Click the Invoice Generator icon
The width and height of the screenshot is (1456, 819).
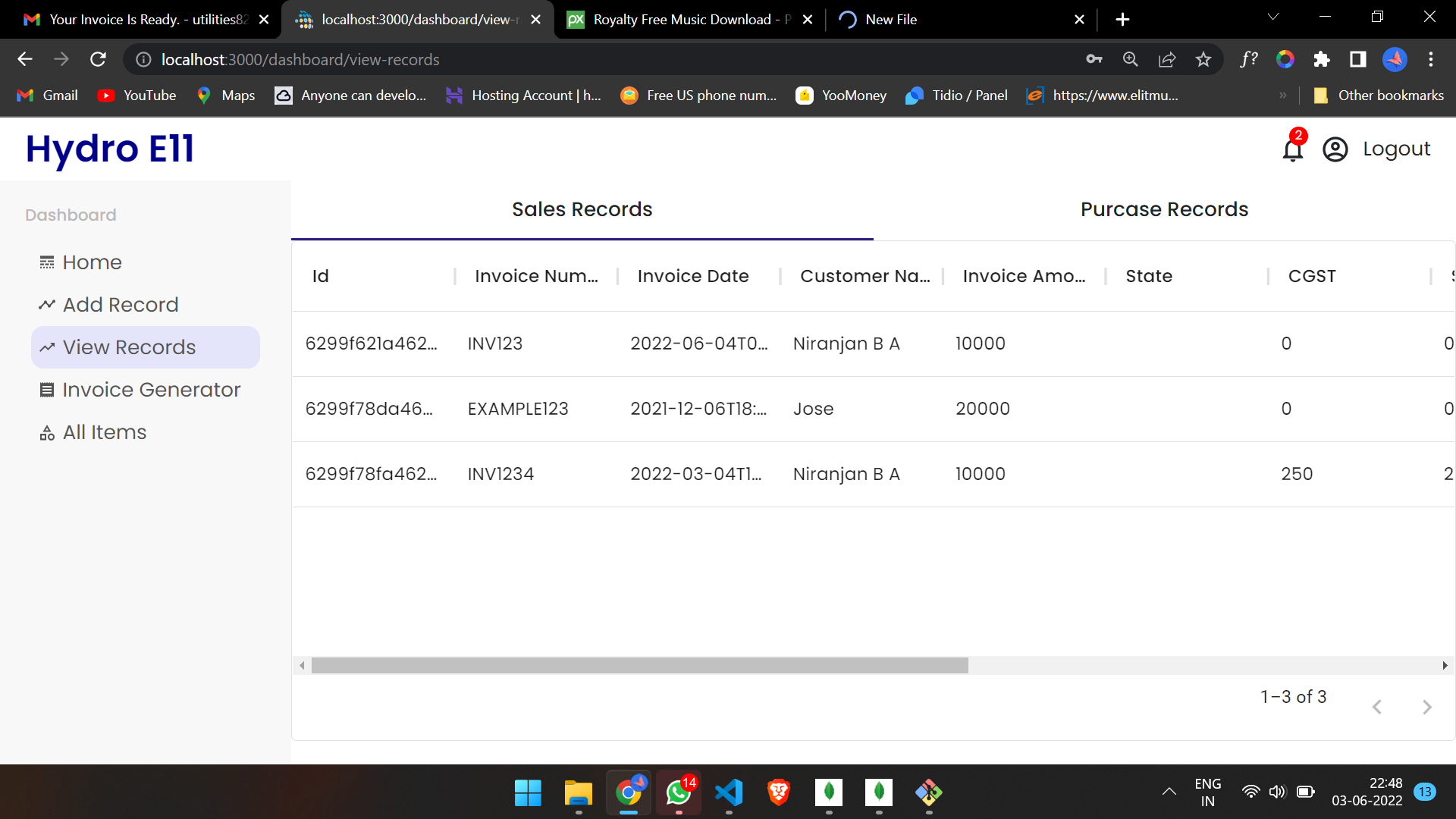pos(46,389)
